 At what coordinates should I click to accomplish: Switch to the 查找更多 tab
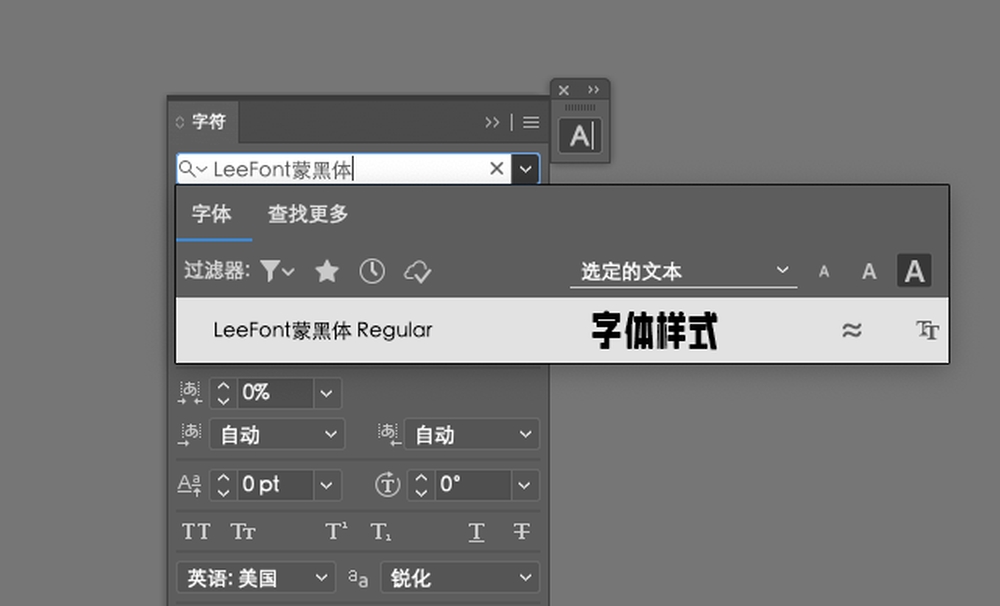pyautogui.click(x=308, y=214)
